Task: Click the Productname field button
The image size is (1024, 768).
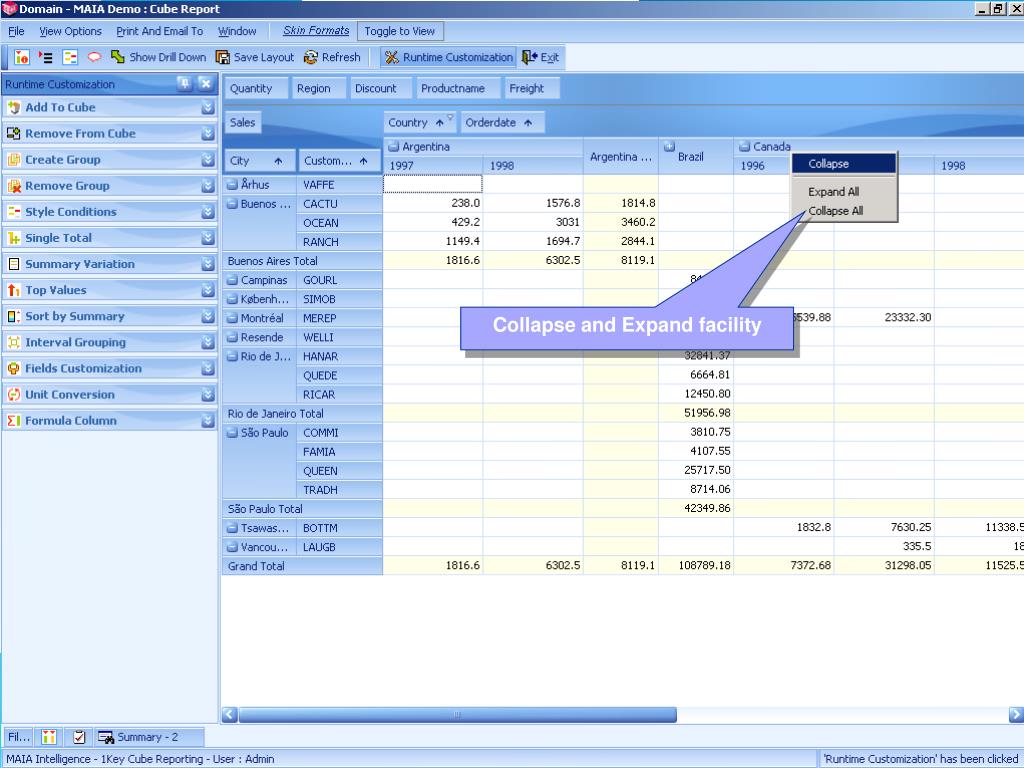Action: 452,88
